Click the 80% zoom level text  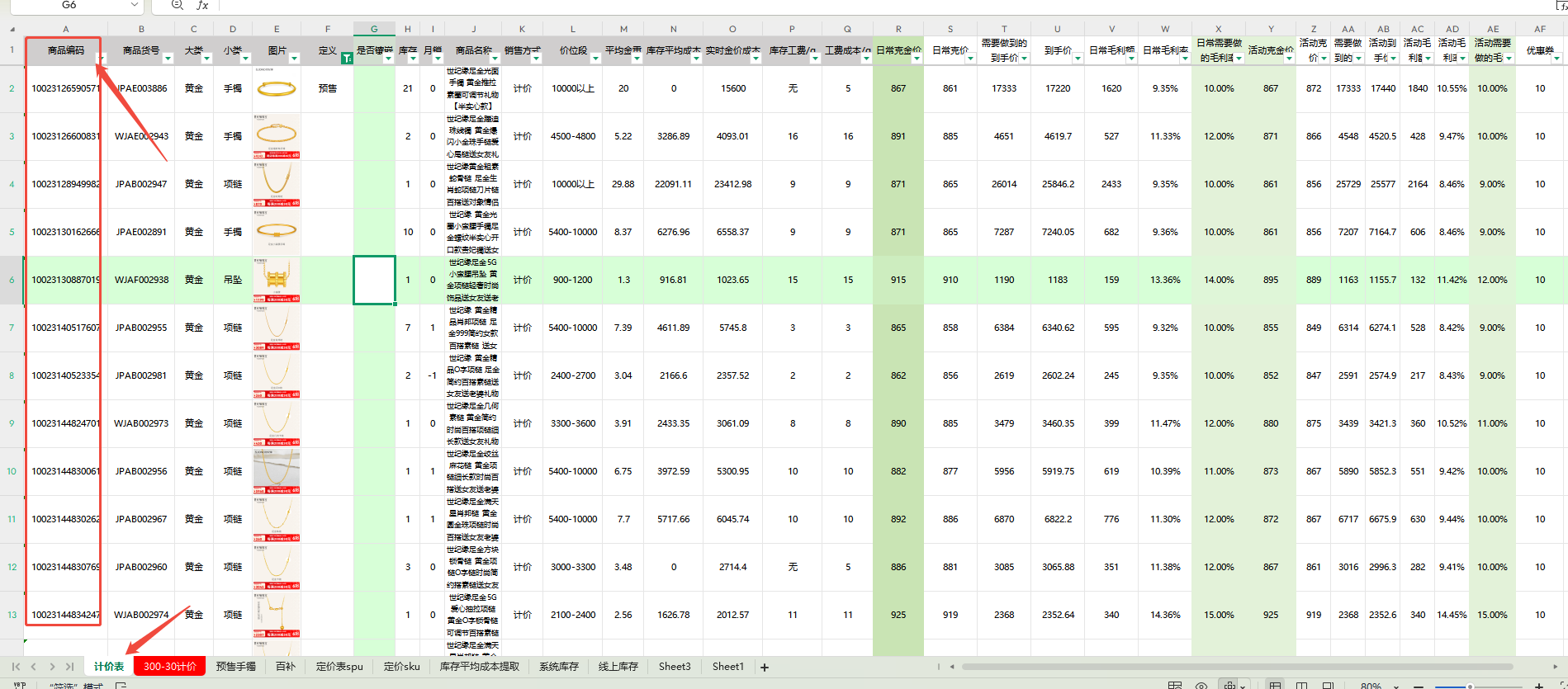1371,685
